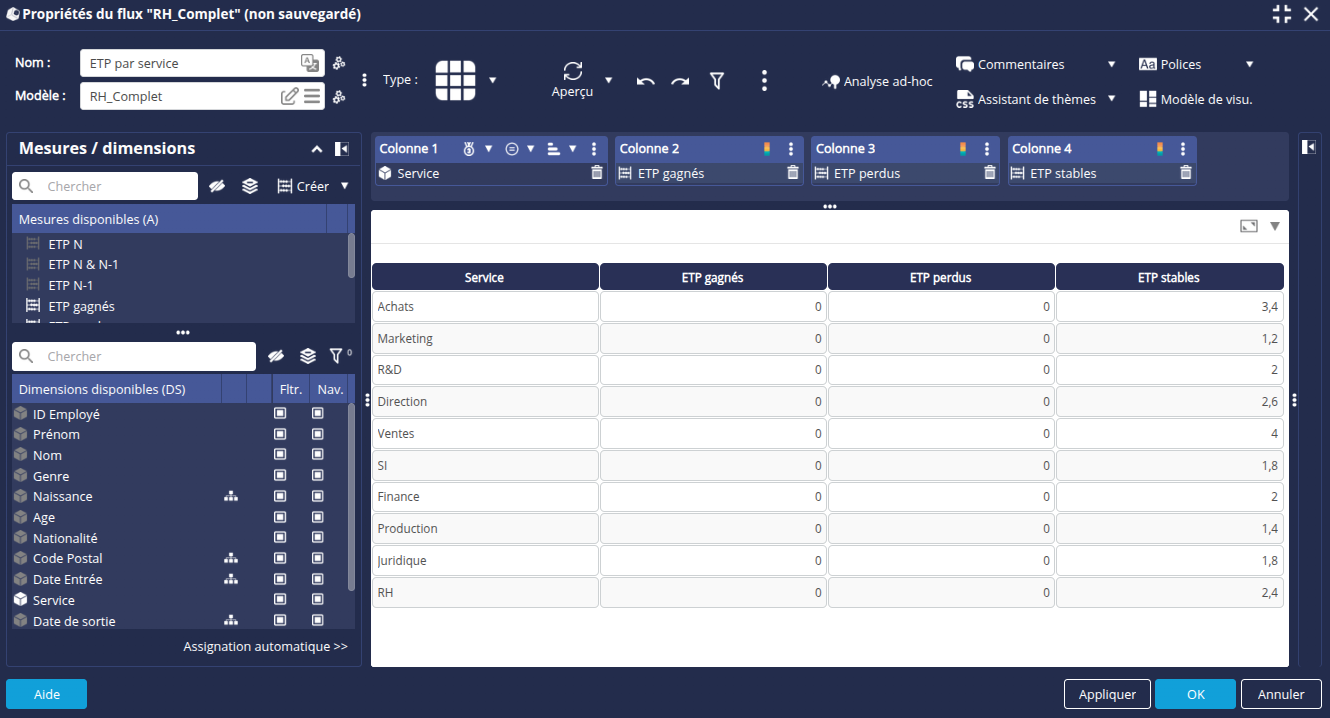This screenshot has width=1330, height=718.
Task: Click the undo arrow icon
Action: point(645,81)
